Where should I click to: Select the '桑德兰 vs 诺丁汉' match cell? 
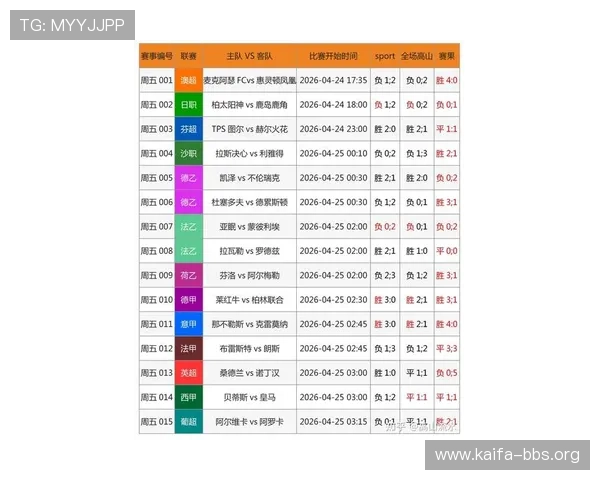(249, 373)
